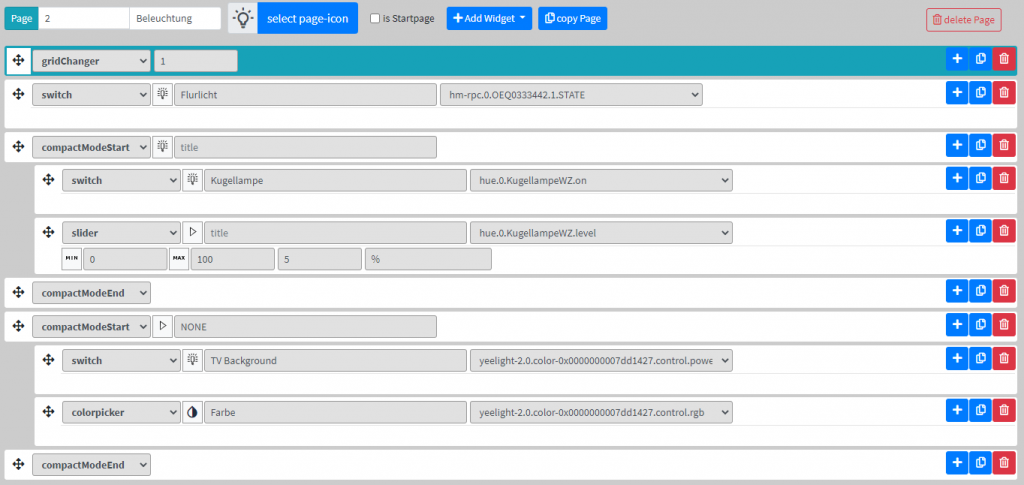Viewport: 1024px width, 485px height.
Task: Click the half-circle icon beside Farbe
Action: 192,412
